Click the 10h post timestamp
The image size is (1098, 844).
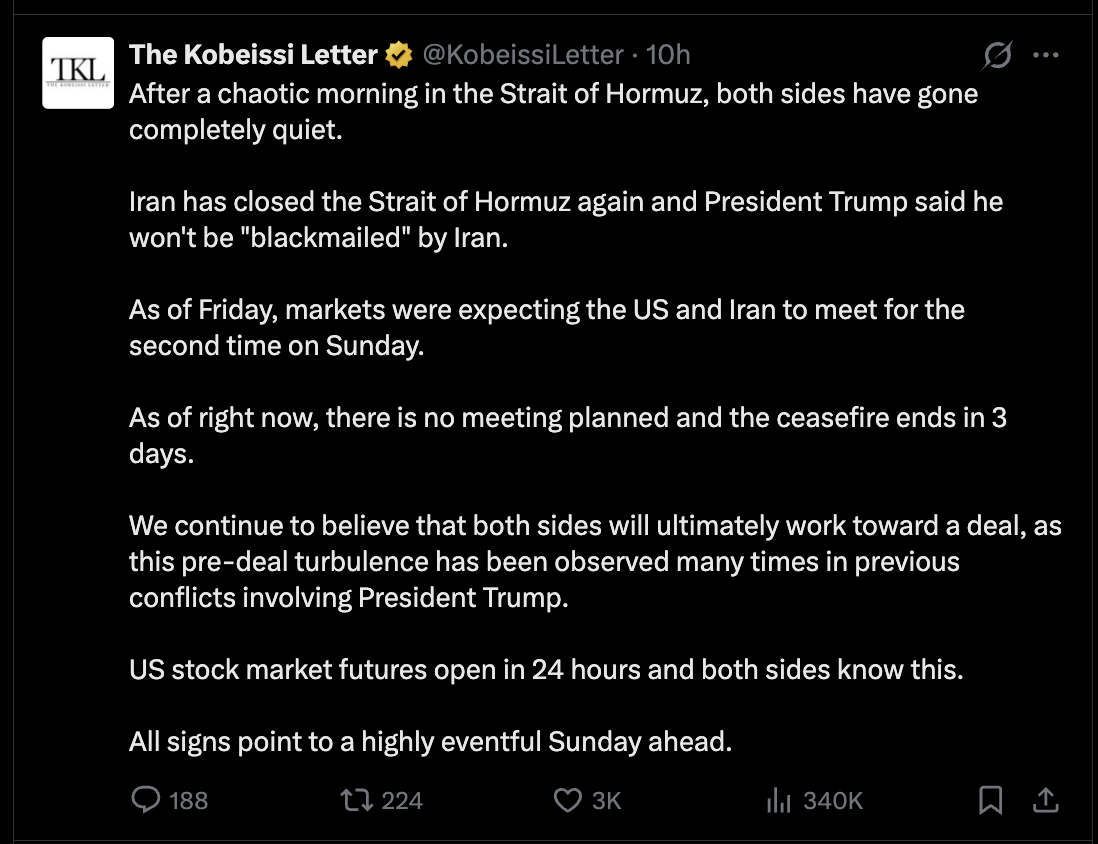pos(669,55)
